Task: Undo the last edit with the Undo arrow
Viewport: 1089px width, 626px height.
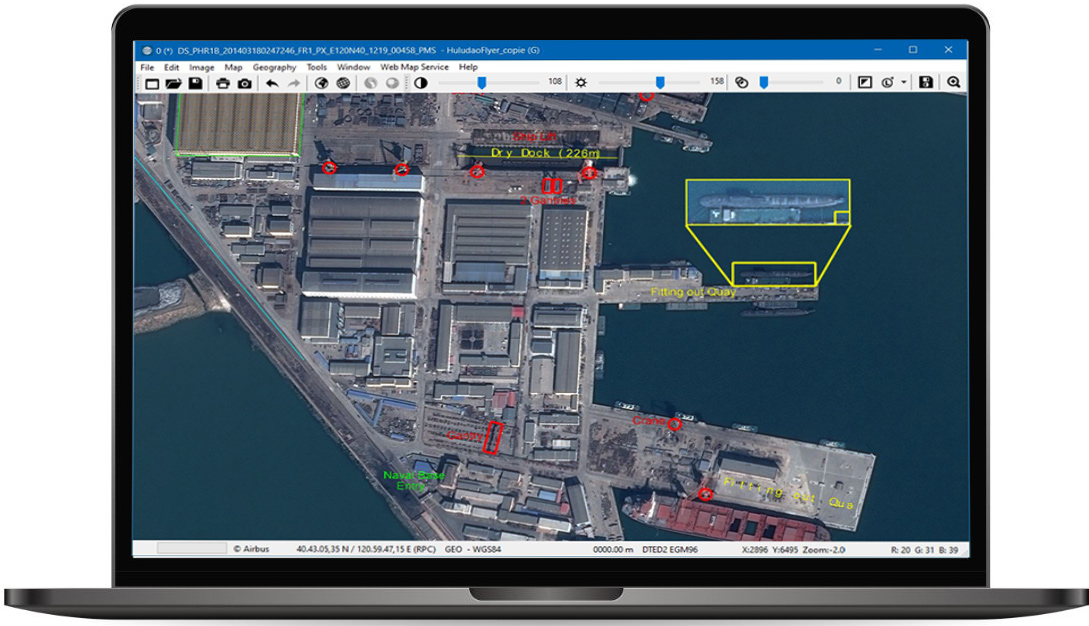Action: coord(271,82)
